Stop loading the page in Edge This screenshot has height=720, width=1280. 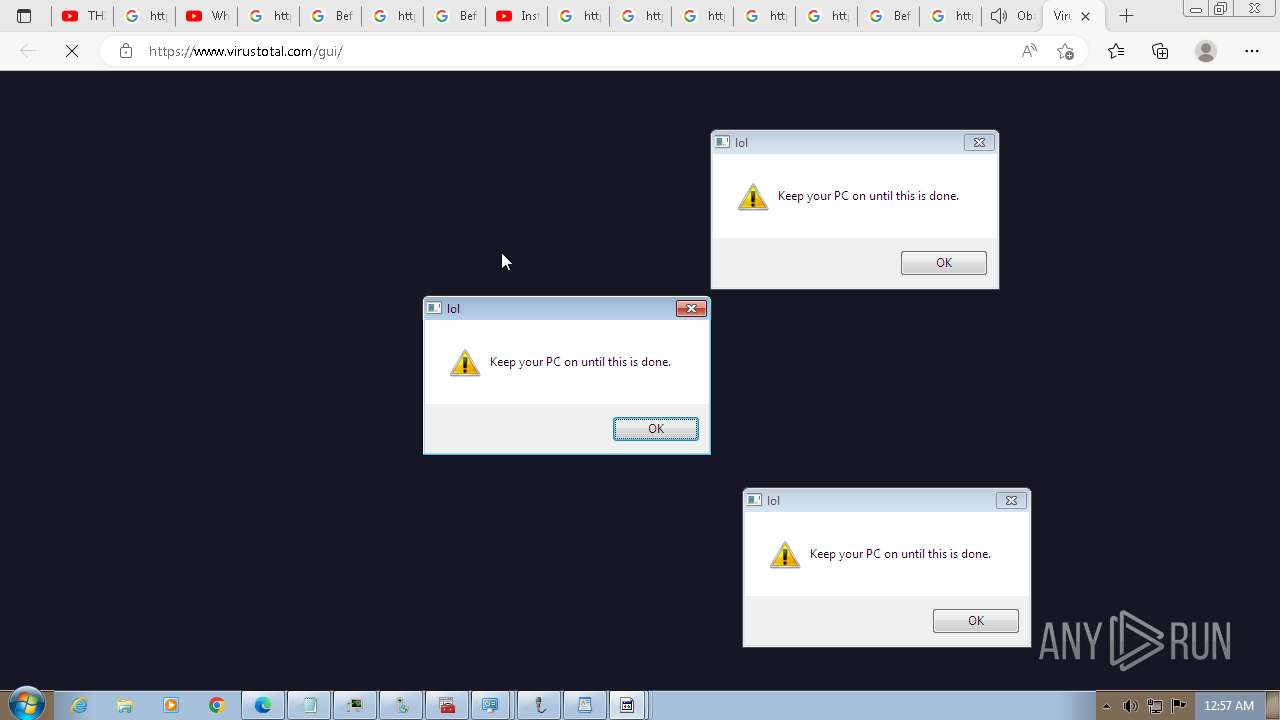coord(72,51)
